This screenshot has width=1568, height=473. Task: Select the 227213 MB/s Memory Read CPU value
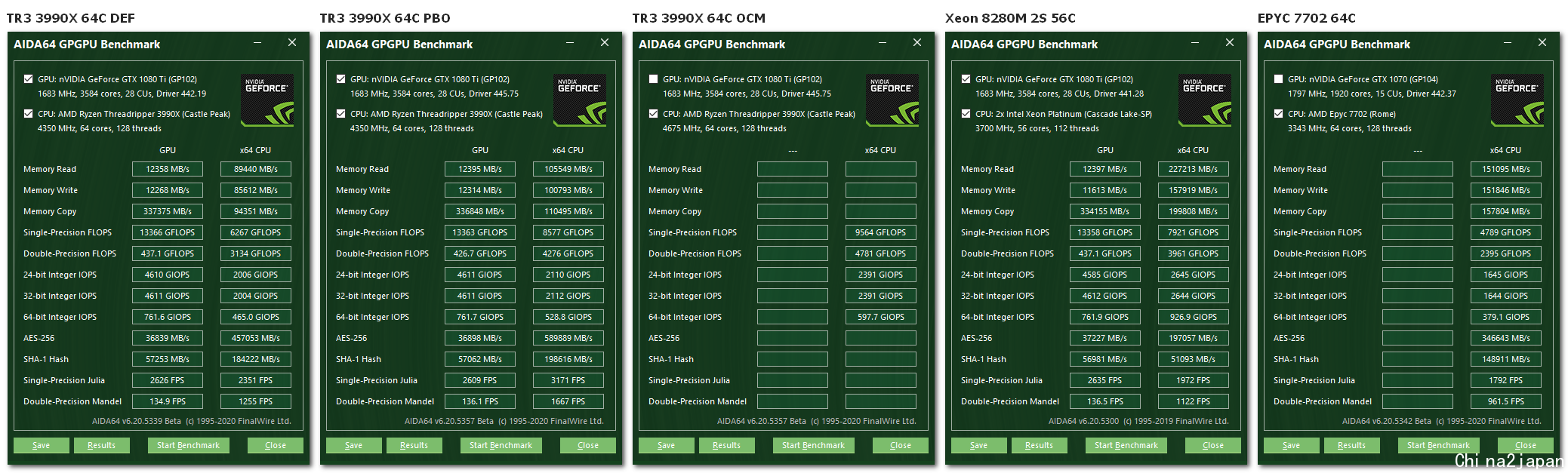(1194, 169)
